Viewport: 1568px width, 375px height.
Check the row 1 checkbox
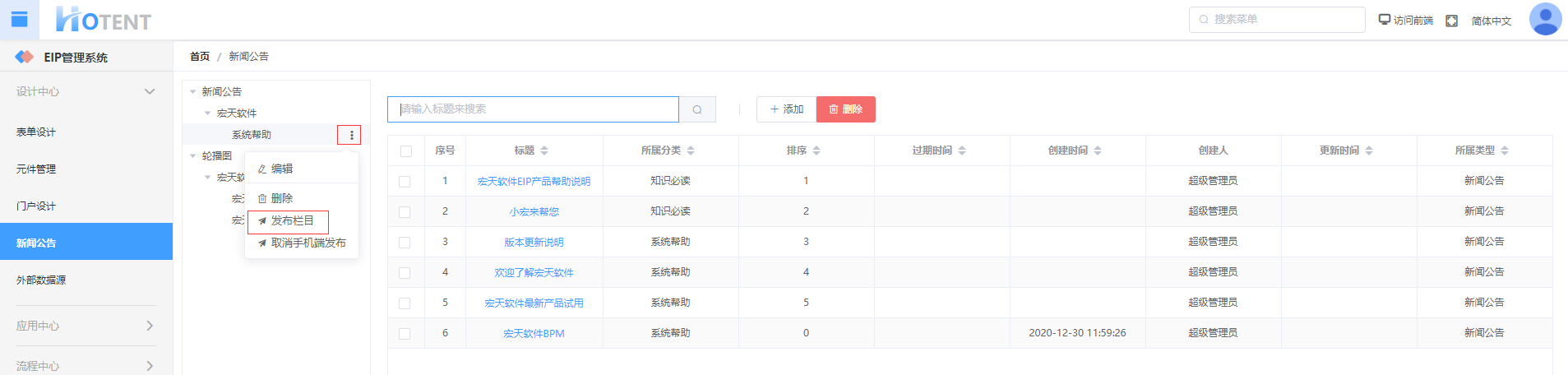(x=405, y=181)
